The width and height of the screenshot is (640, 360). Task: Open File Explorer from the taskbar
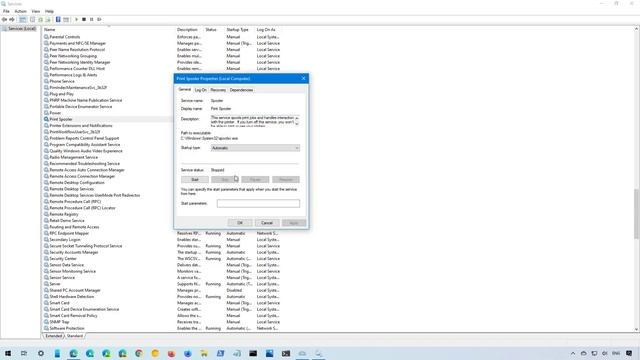[204, 353]
